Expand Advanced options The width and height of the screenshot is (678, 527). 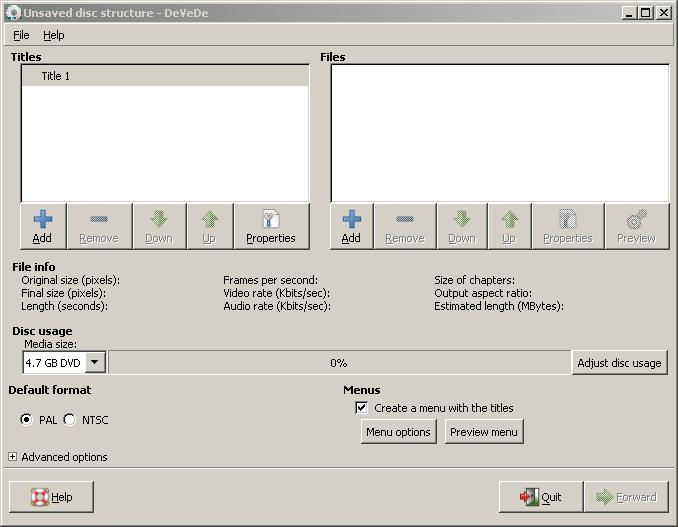13,457
